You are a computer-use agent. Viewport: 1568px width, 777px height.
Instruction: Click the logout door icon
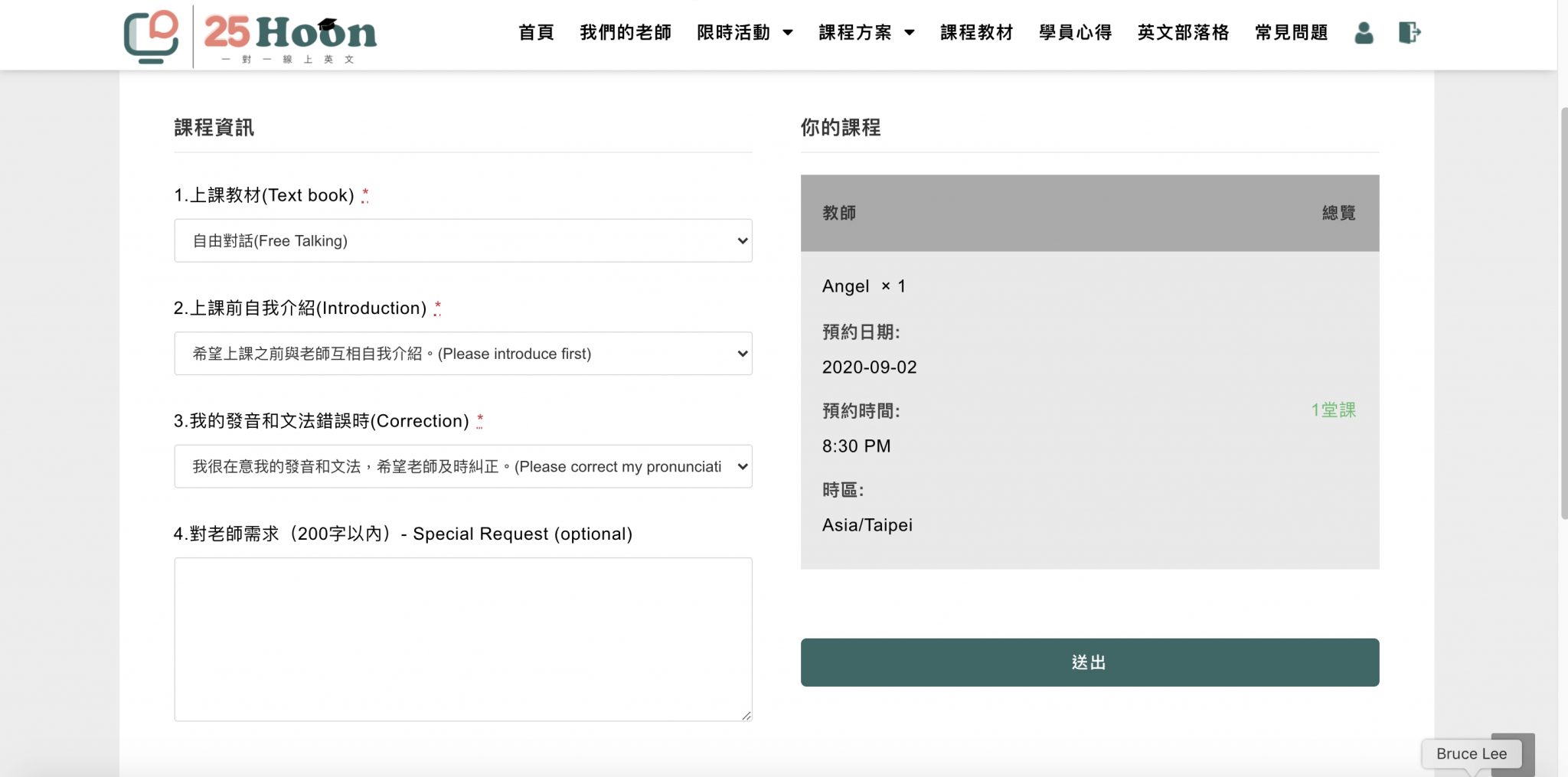coord(1410,33)
